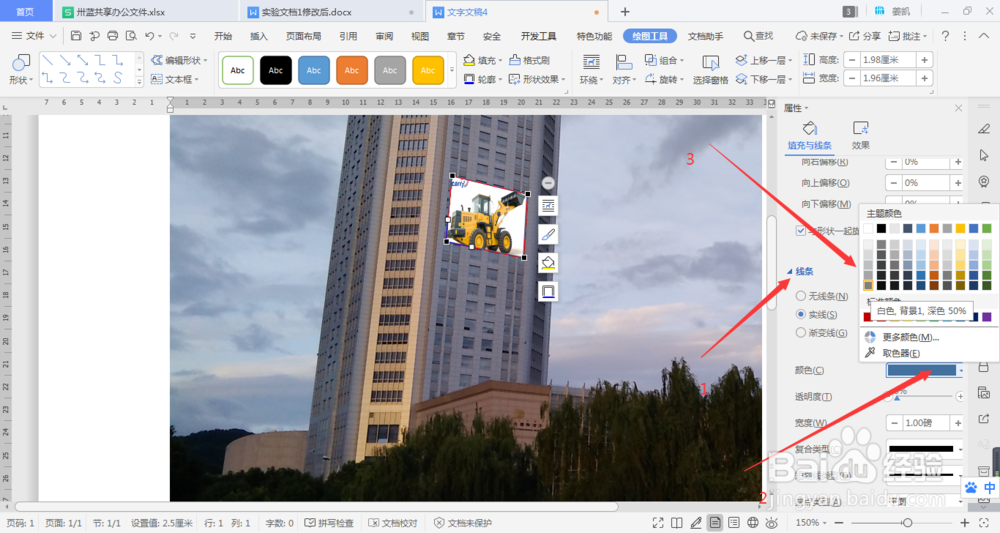Select the straight line shape in gallery
This screenshot has width=1000, height=533.
tap(47, 61)
